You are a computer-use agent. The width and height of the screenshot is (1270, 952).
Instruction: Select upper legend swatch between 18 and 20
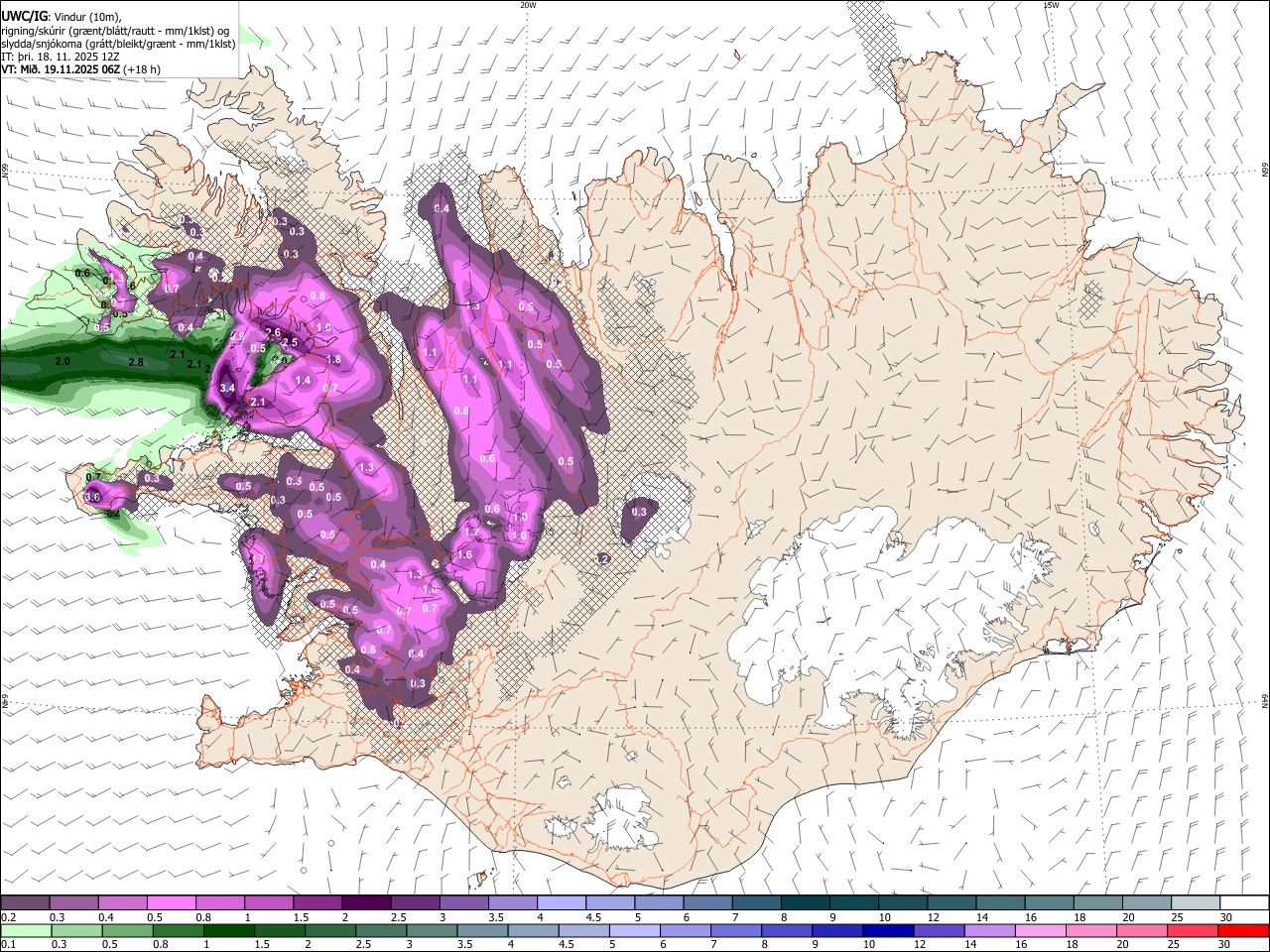tap(1098, 902)
